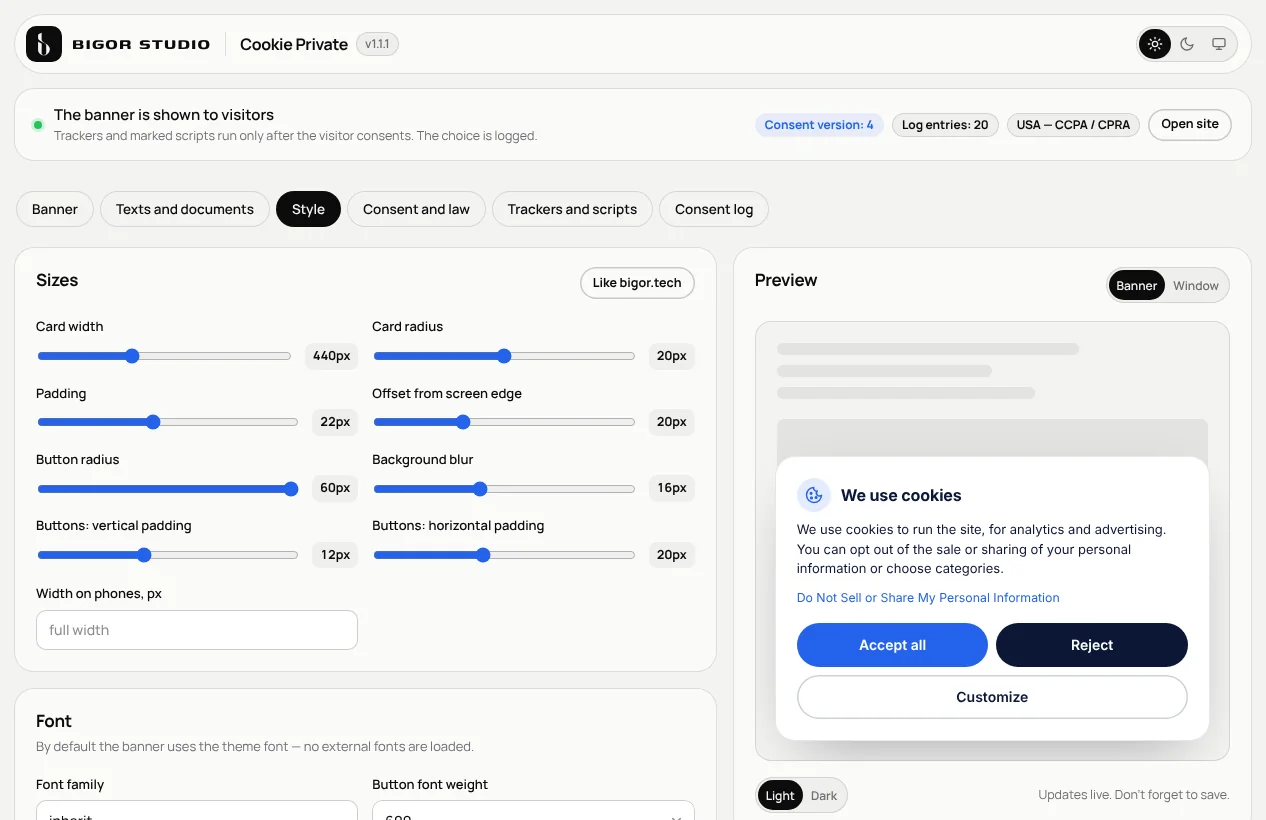Click the Open site button
This screenshot has width=1266, height=820.
click(x=1190, y=124)
